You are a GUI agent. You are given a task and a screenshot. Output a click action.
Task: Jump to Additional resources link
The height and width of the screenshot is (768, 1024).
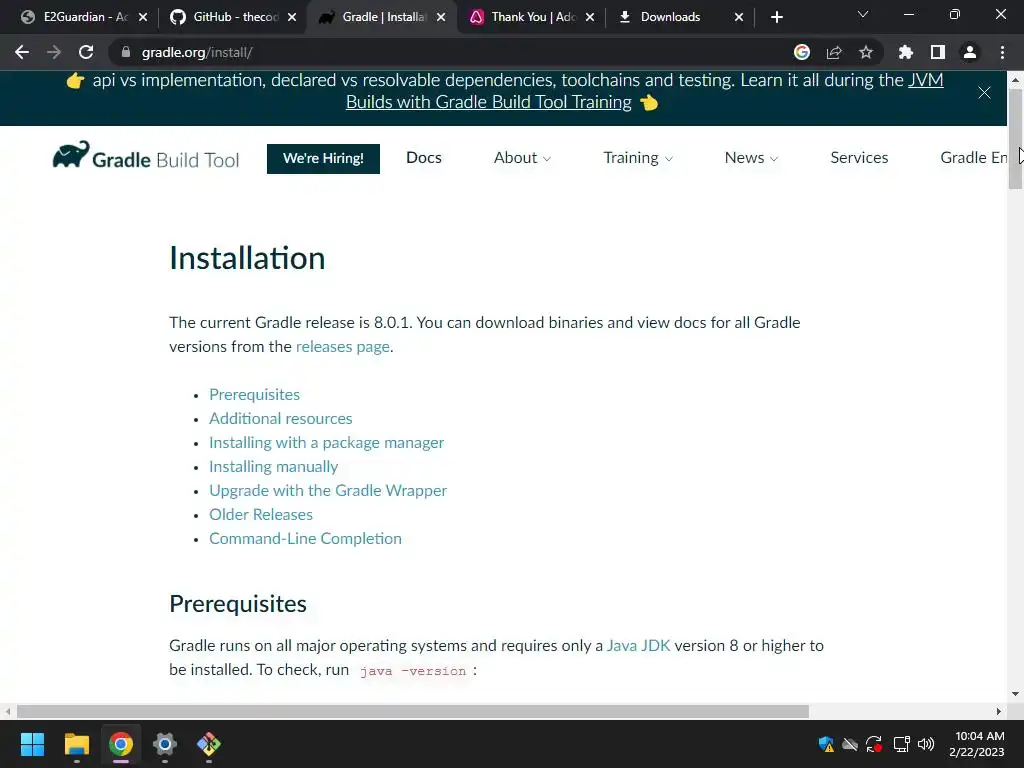coord(280,419)
